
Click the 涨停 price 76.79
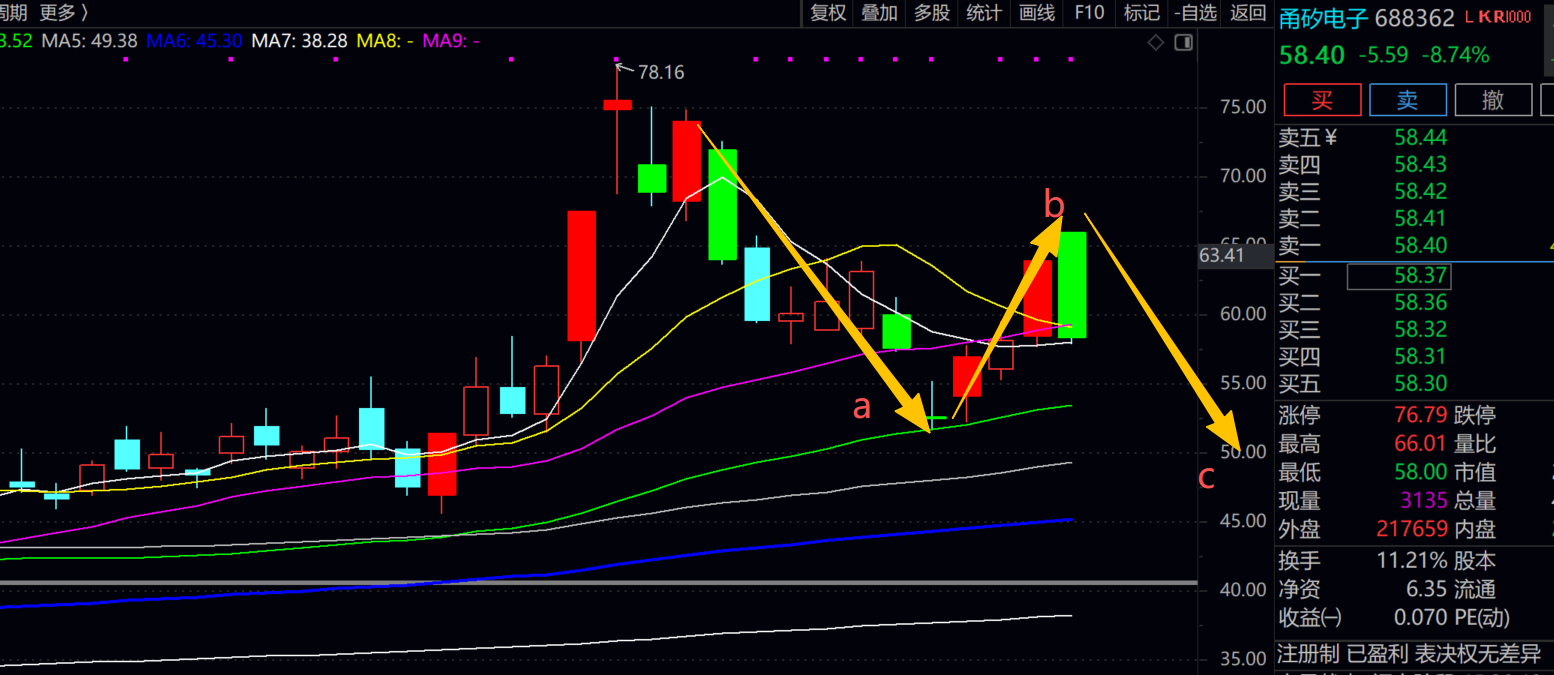(1421, 415)
